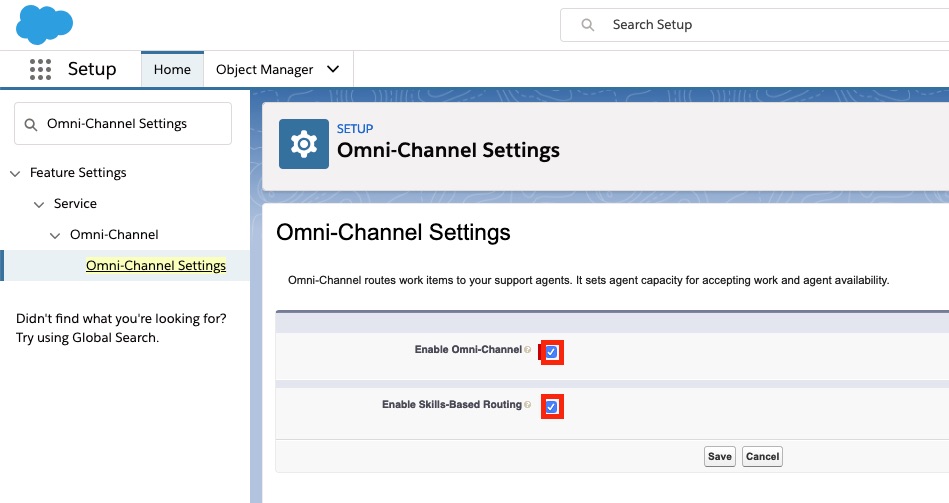Click the Omni-Channel Settings gear icon

pyautogui.click(x=304, y=144)
